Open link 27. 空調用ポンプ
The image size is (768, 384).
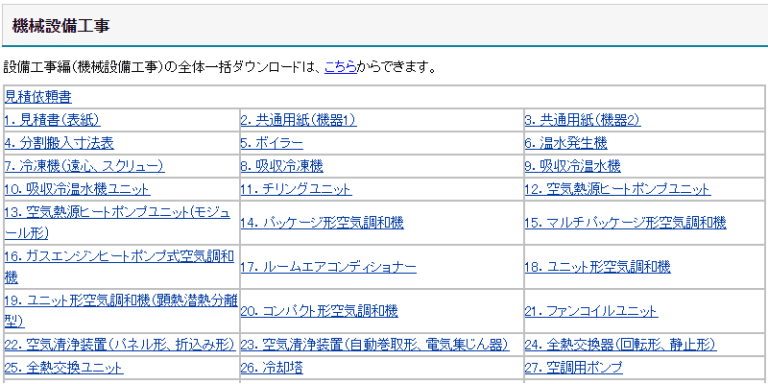574,367
